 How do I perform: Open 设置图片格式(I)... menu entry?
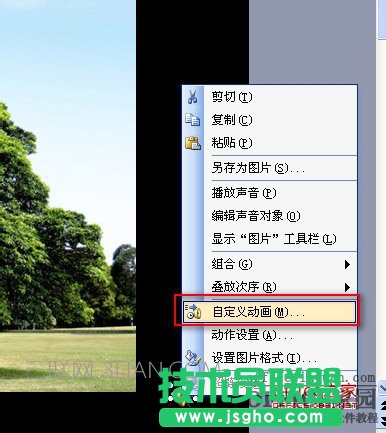[270, 358]
